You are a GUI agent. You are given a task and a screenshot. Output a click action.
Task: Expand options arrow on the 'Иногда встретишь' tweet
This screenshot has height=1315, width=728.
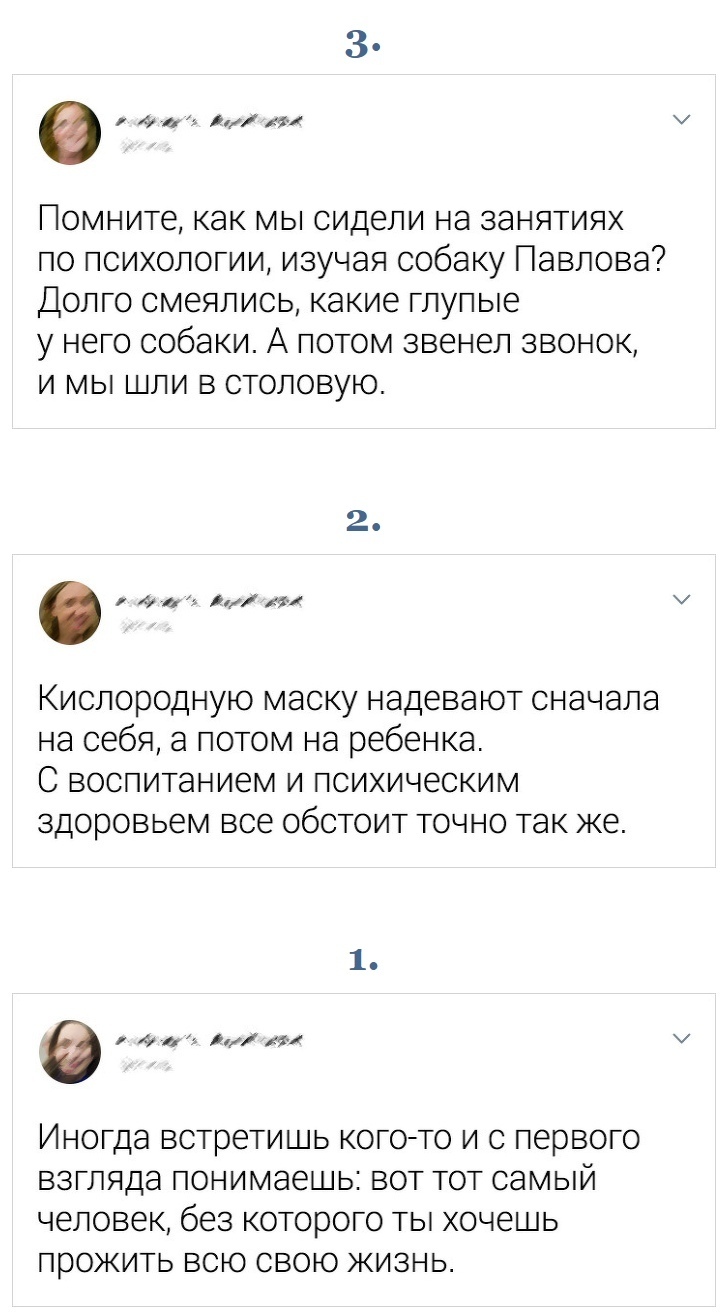coord(681,1038)
